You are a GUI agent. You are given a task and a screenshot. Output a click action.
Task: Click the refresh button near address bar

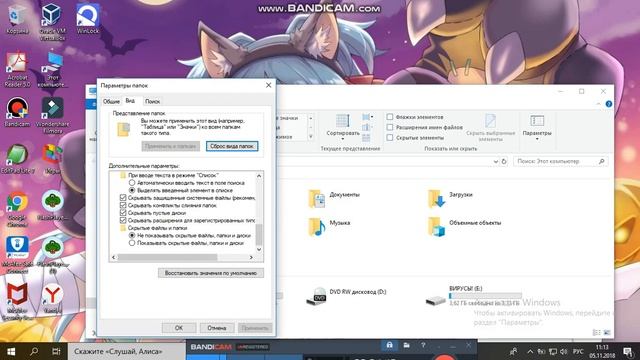(504, 162)
